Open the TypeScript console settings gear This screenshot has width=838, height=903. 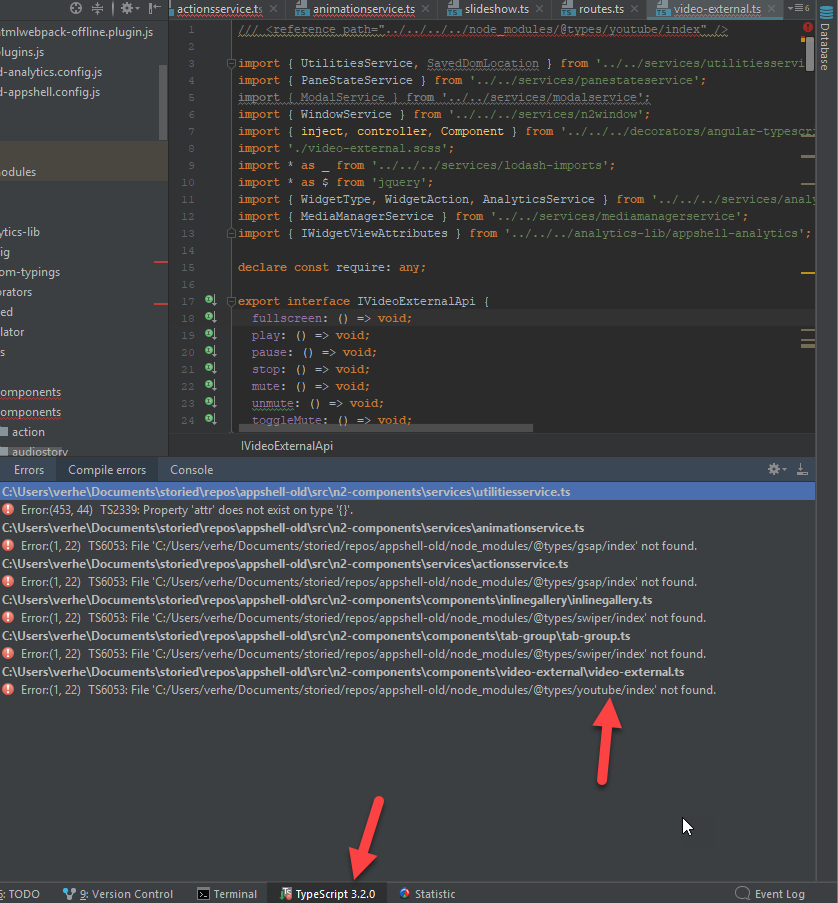(773, 469)
